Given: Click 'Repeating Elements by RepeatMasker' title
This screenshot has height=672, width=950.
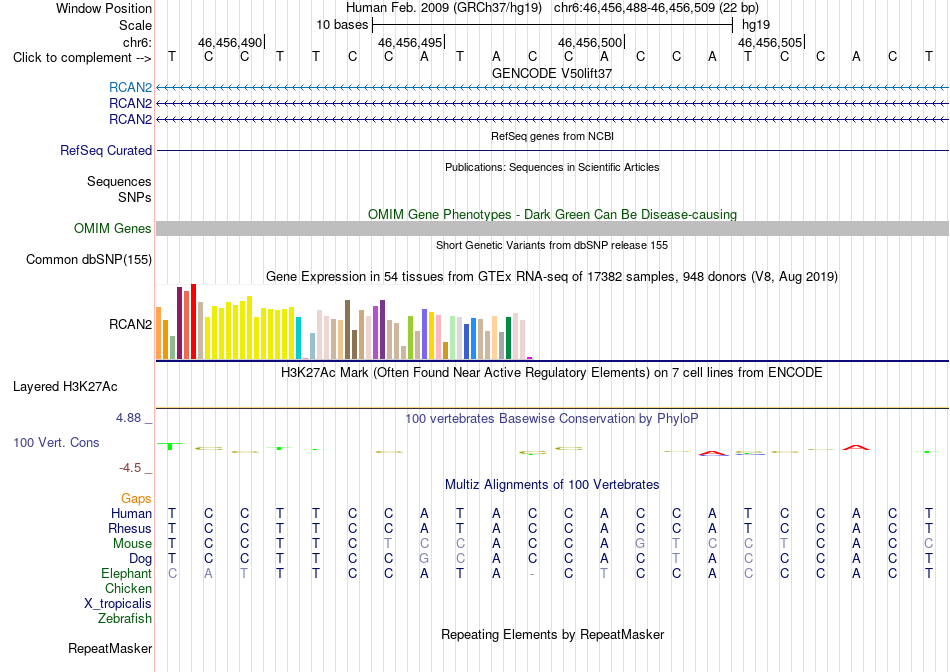Looking at the screenshot, I should click(x=552, y=634).
